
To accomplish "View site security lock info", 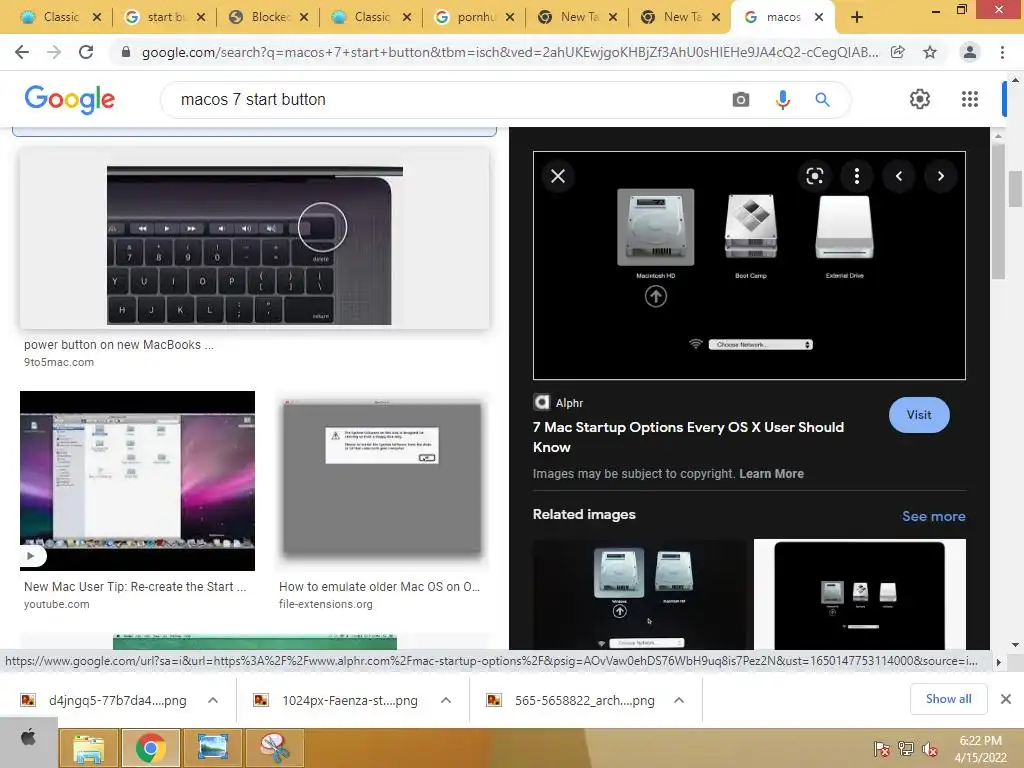I will click(x=126, y=52).
